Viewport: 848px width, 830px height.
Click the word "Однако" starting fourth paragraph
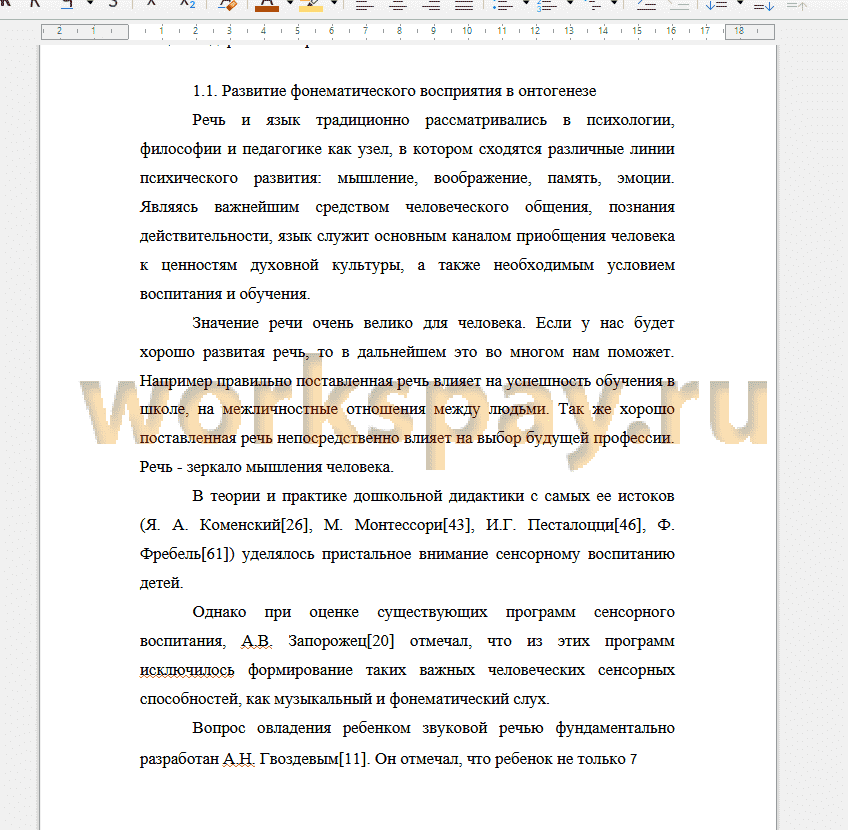(219, 612)
